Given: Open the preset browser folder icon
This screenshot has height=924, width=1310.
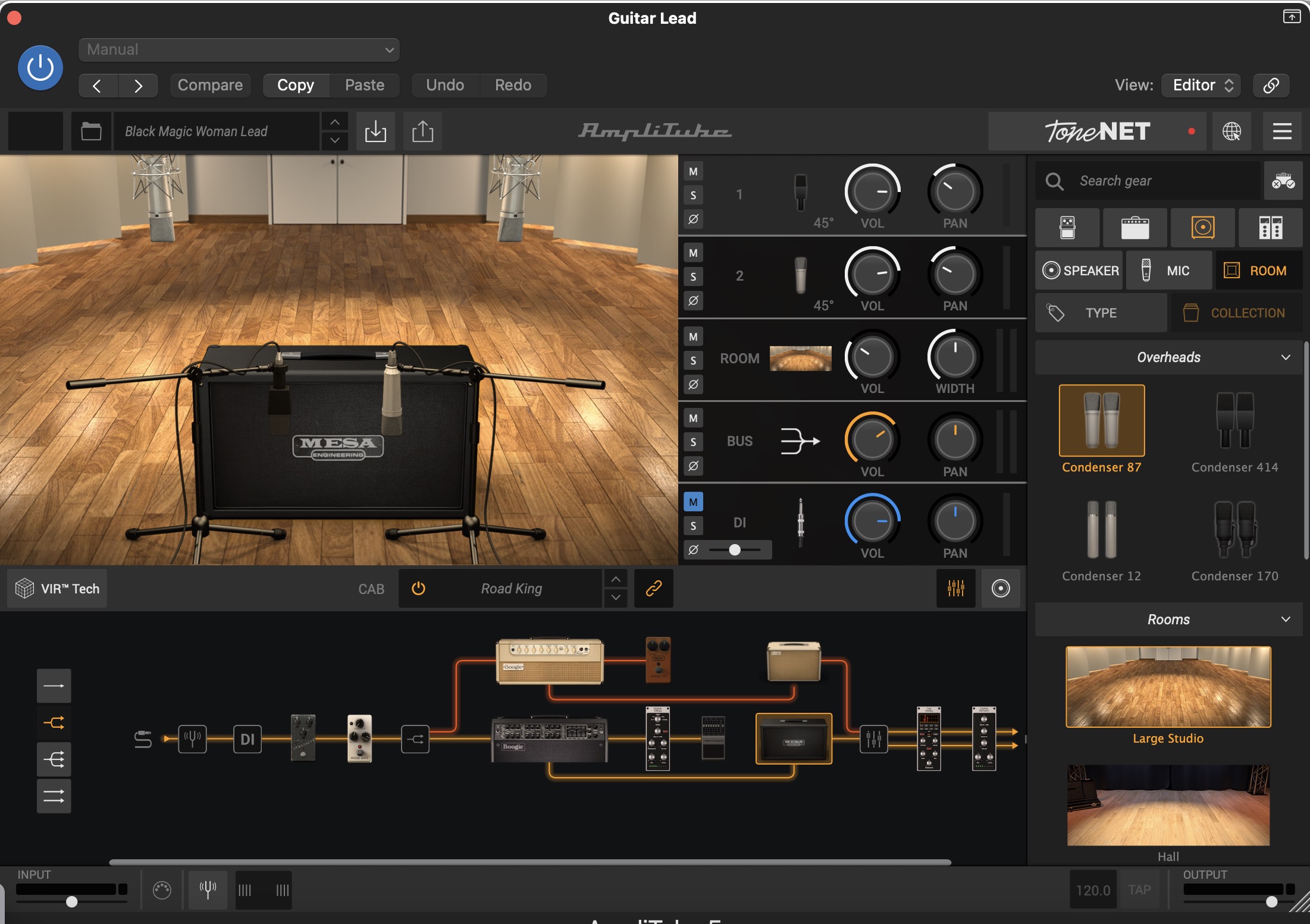Looking at the screenshot, I should point(91,131).
